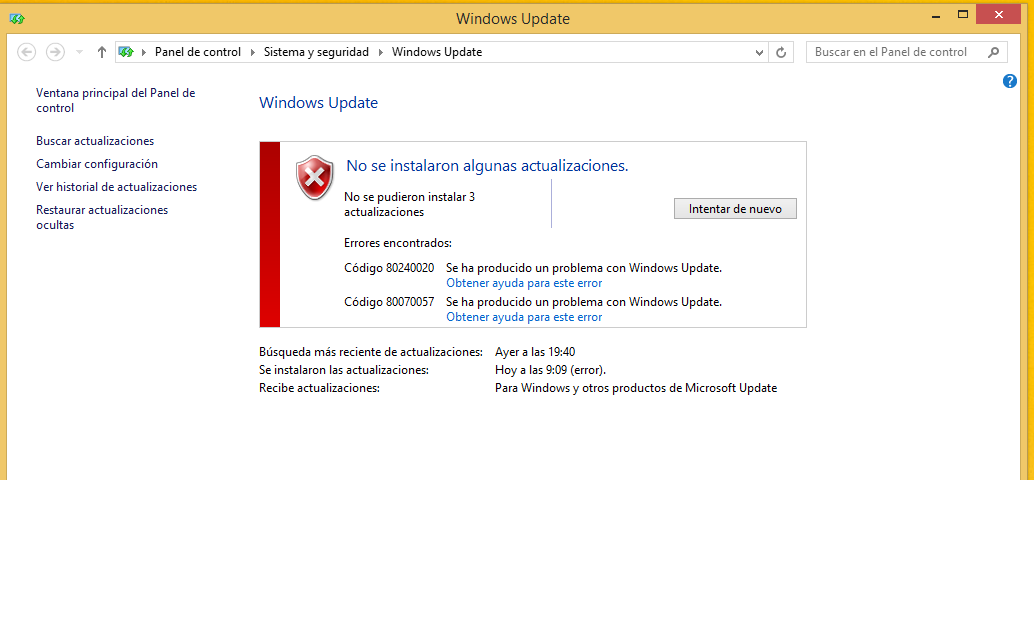Click the Errores encontrados label
Viewport: 1034px width, 630px height.
click(x=398, y=243)
